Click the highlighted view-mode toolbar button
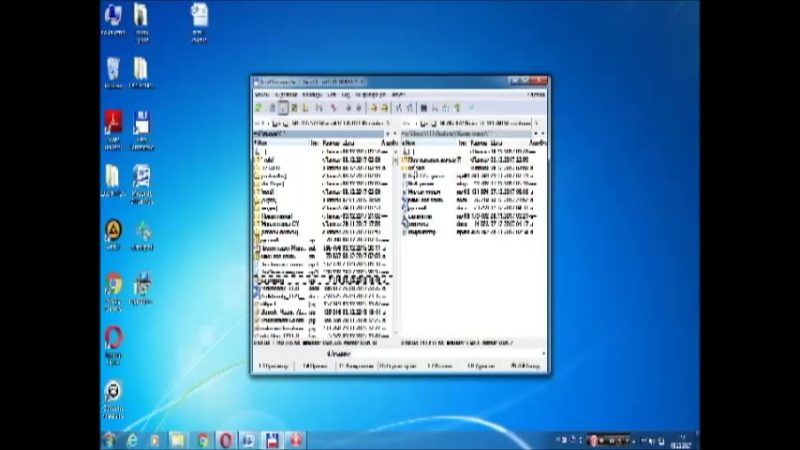 (283, 108)
